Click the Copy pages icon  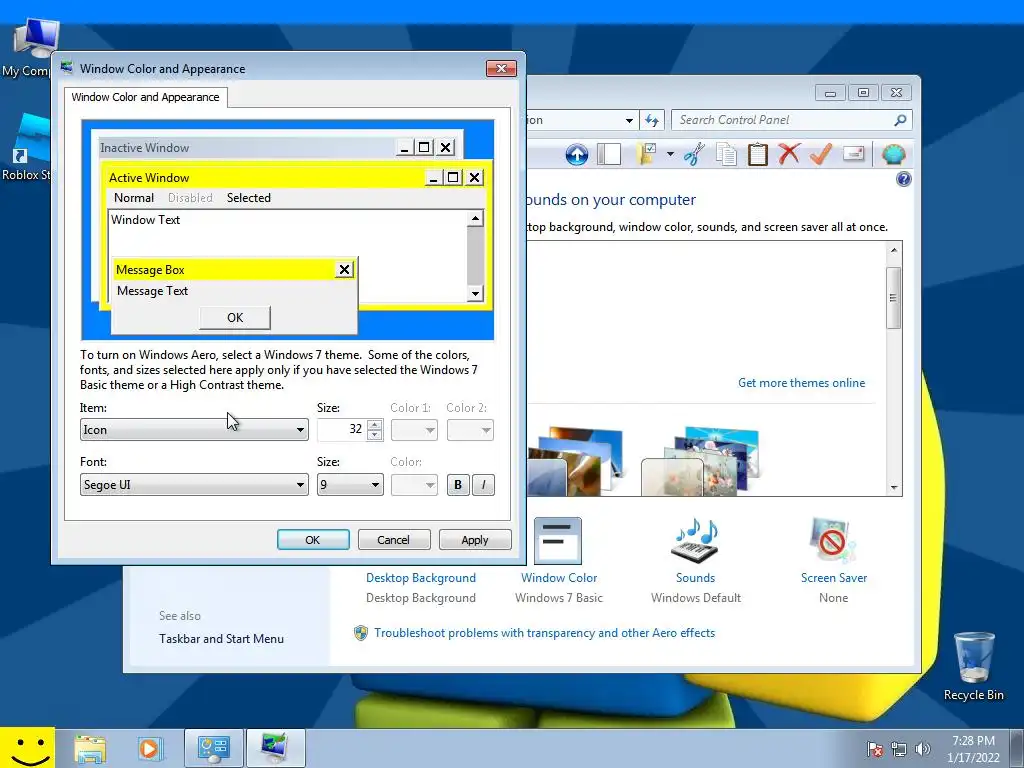[x=726, y=155]
